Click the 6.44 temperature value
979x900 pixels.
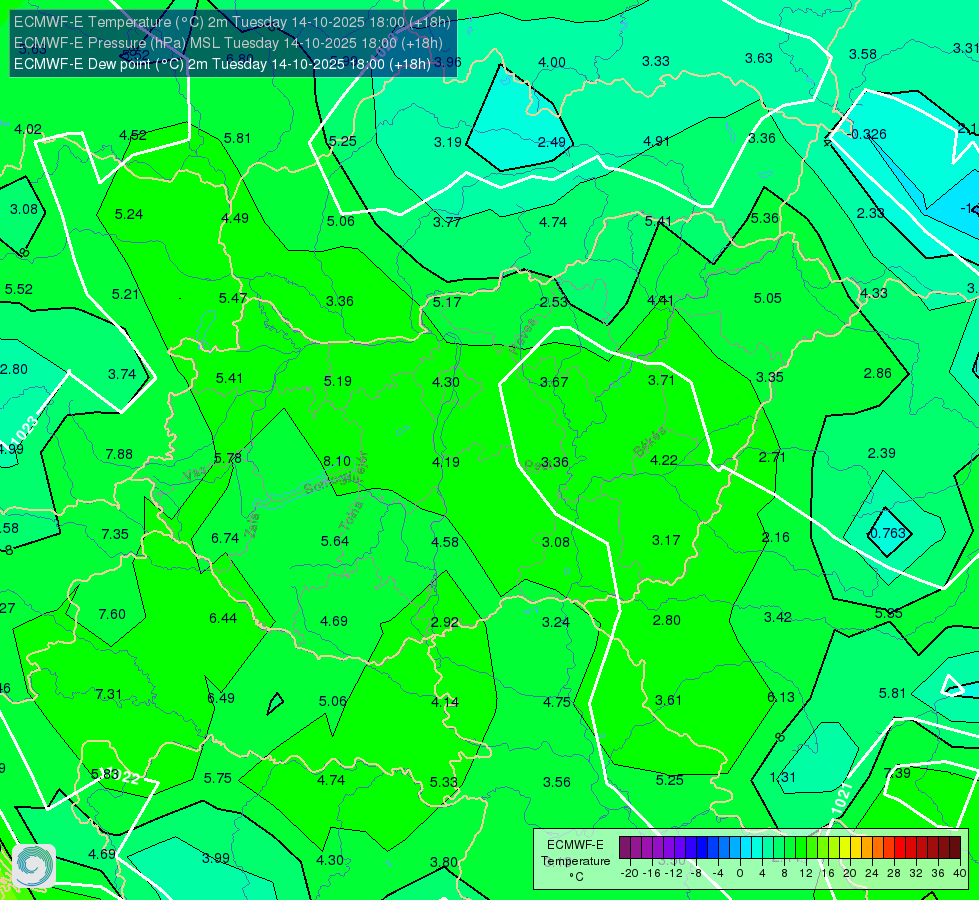(223, 618)
